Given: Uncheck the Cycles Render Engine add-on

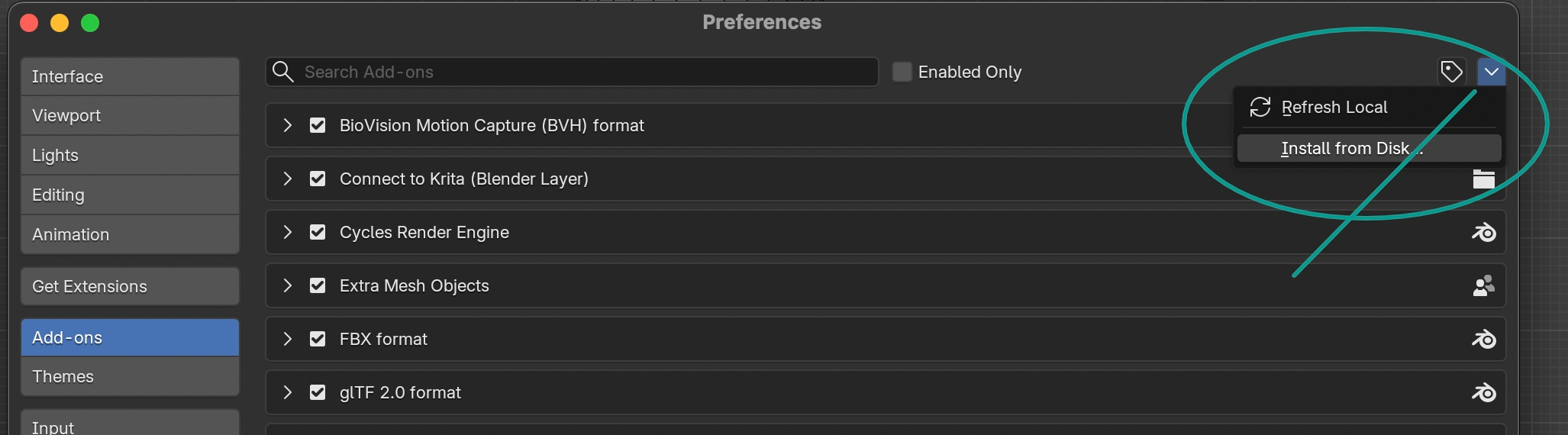Looking at the screenshot, I should pos(318,232).
